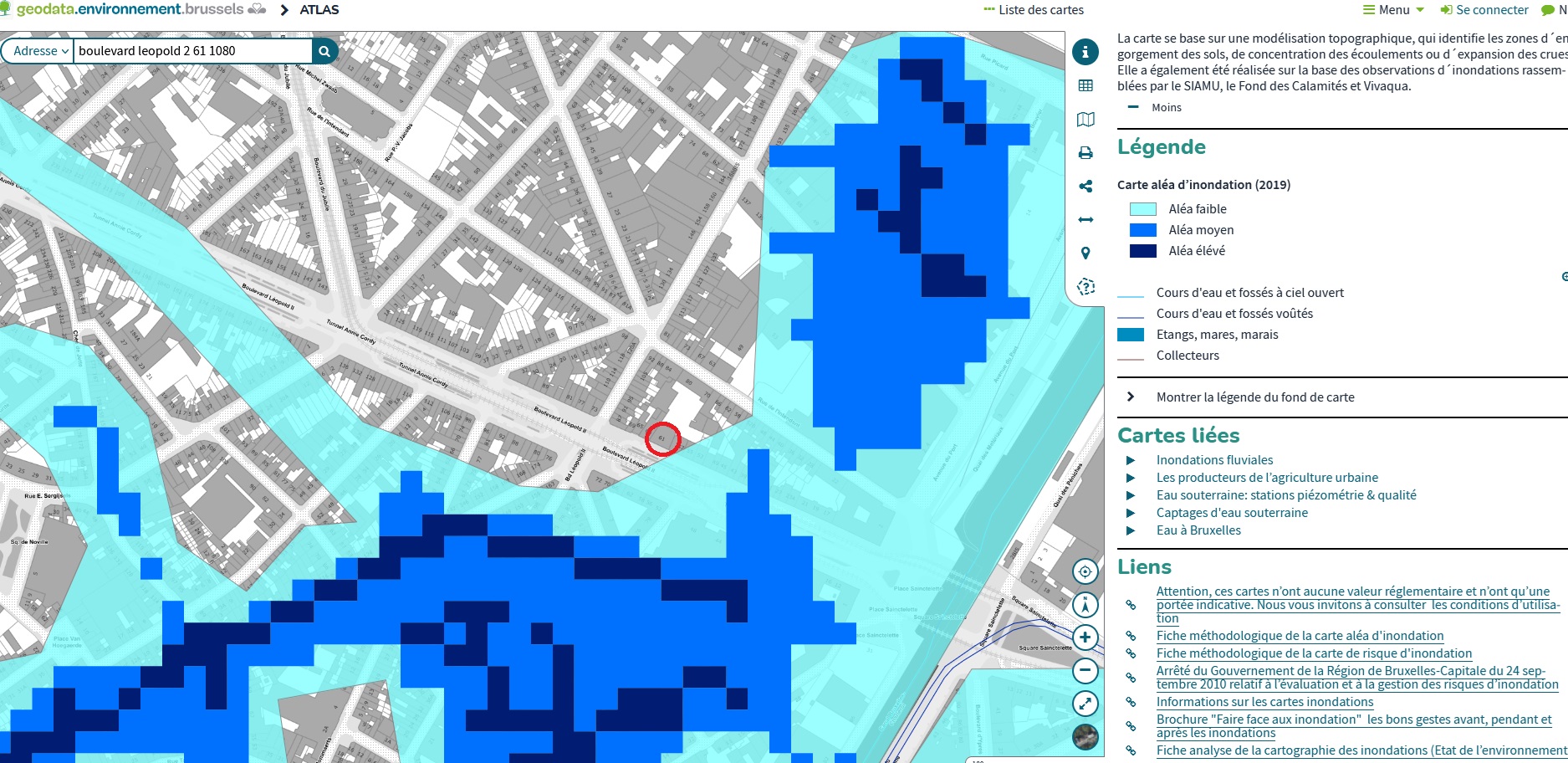Image resolution: width=1568 pixels, height=763 pixels.
Task: Open Liste des cartes
Action: click(1034, 10)
